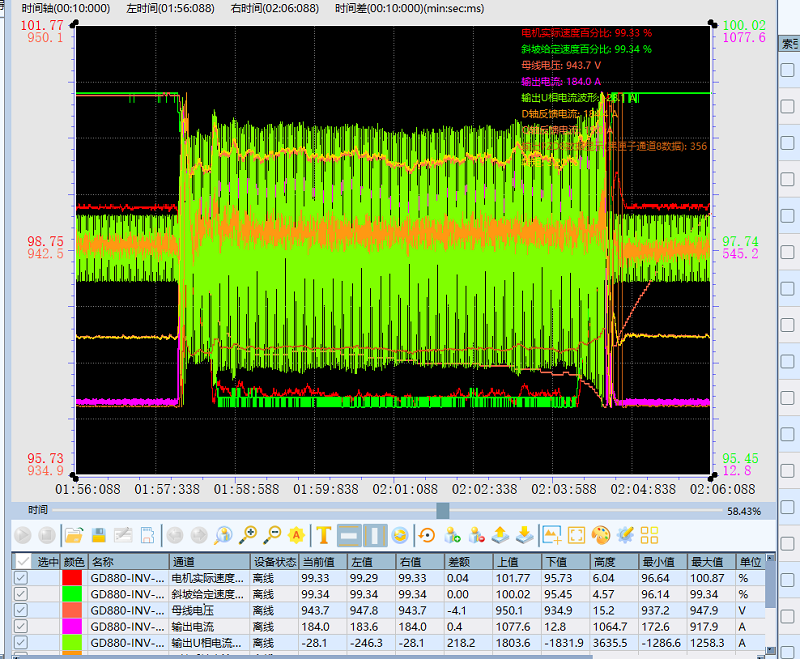The image size is (800, 659).
Task: Click the settings gear wrench icon
Action: click(626, 535)
